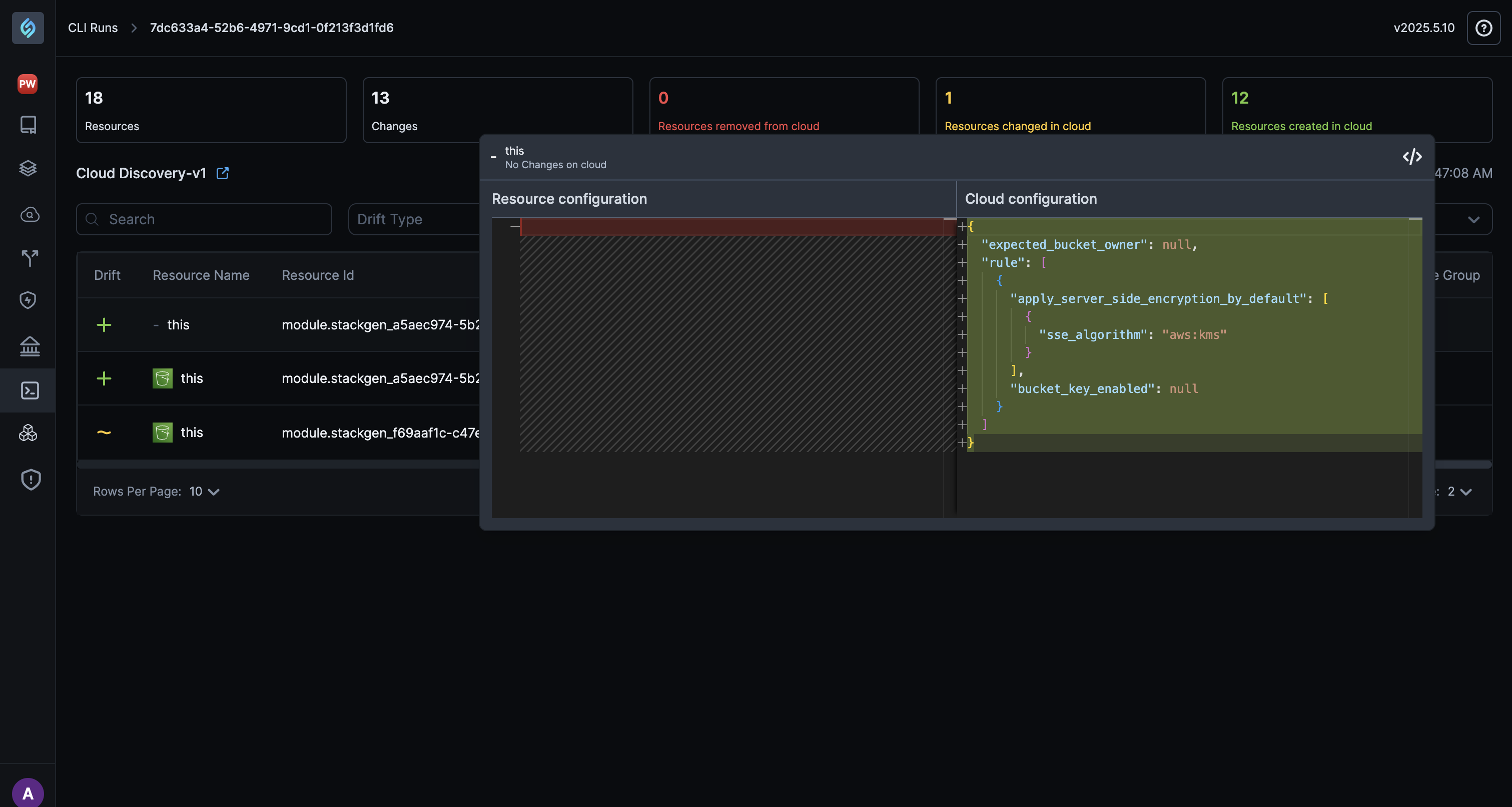The width and height of the screenshot is (1512, 807).
Task: Open the cubes modules sidebar icon
Action: click(28, 434)
